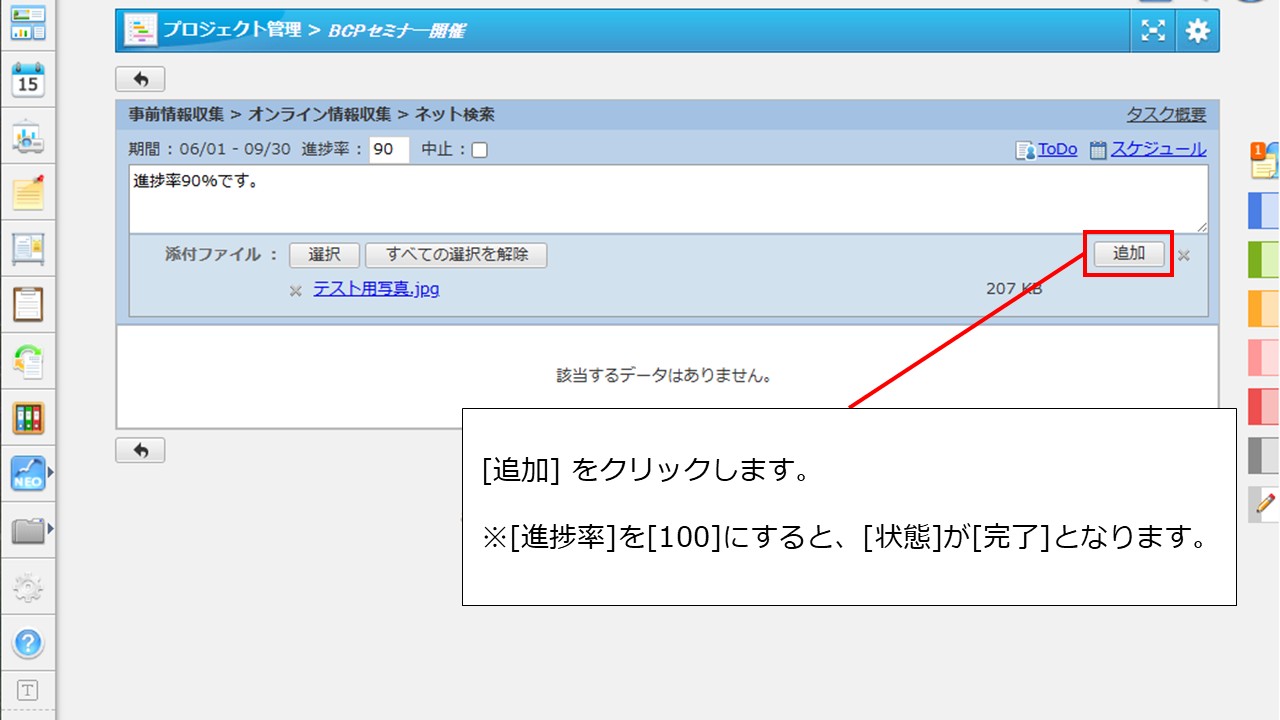Open the presentation board icon in sidebar
This screenshot has height=720, width=1280.
(x=28, y=138)
